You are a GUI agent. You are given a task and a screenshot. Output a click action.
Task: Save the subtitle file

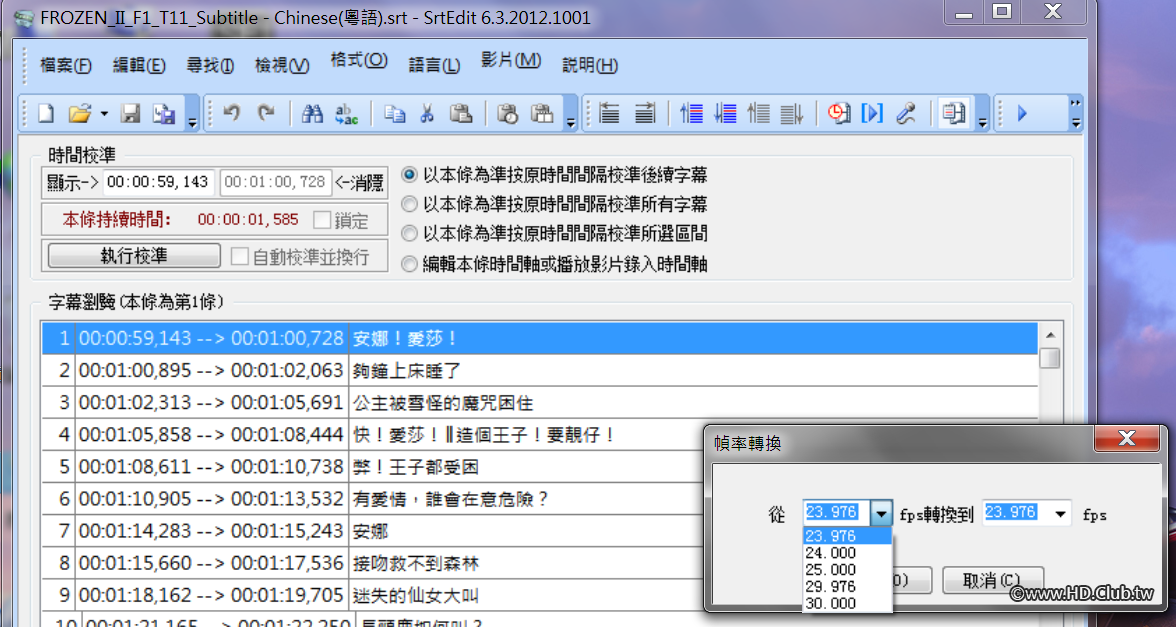point(131,113)
